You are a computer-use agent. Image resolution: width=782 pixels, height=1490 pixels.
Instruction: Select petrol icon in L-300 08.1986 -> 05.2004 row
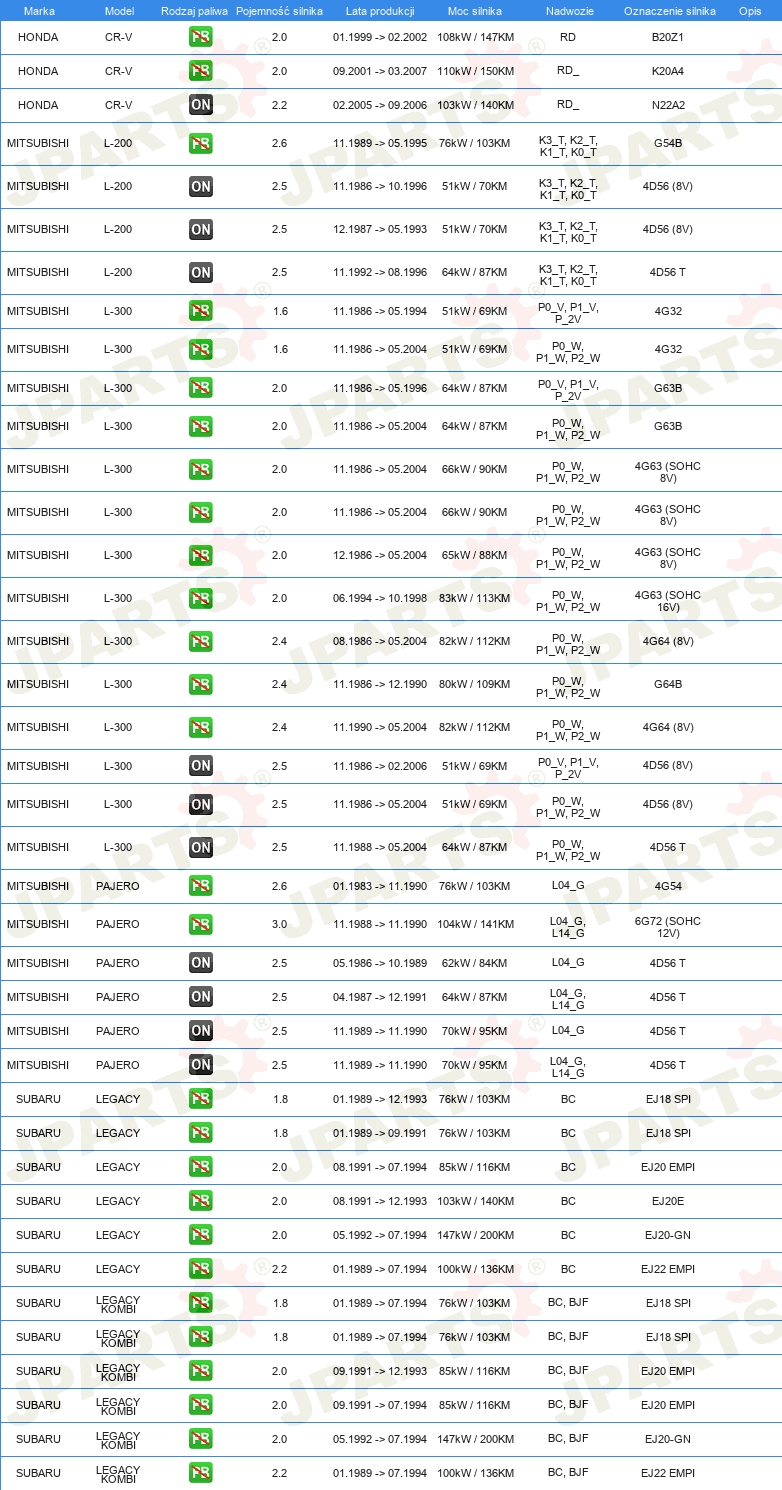pyautogui.click(x=201, y=641)
